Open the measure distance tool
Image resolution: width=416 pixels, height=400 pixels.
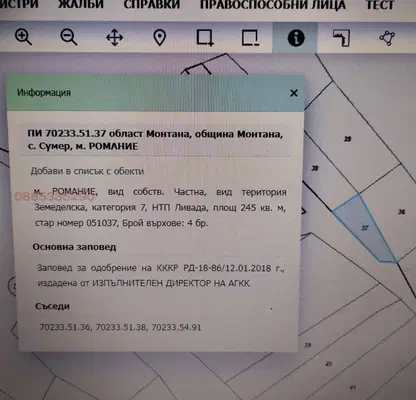point(341,38)
